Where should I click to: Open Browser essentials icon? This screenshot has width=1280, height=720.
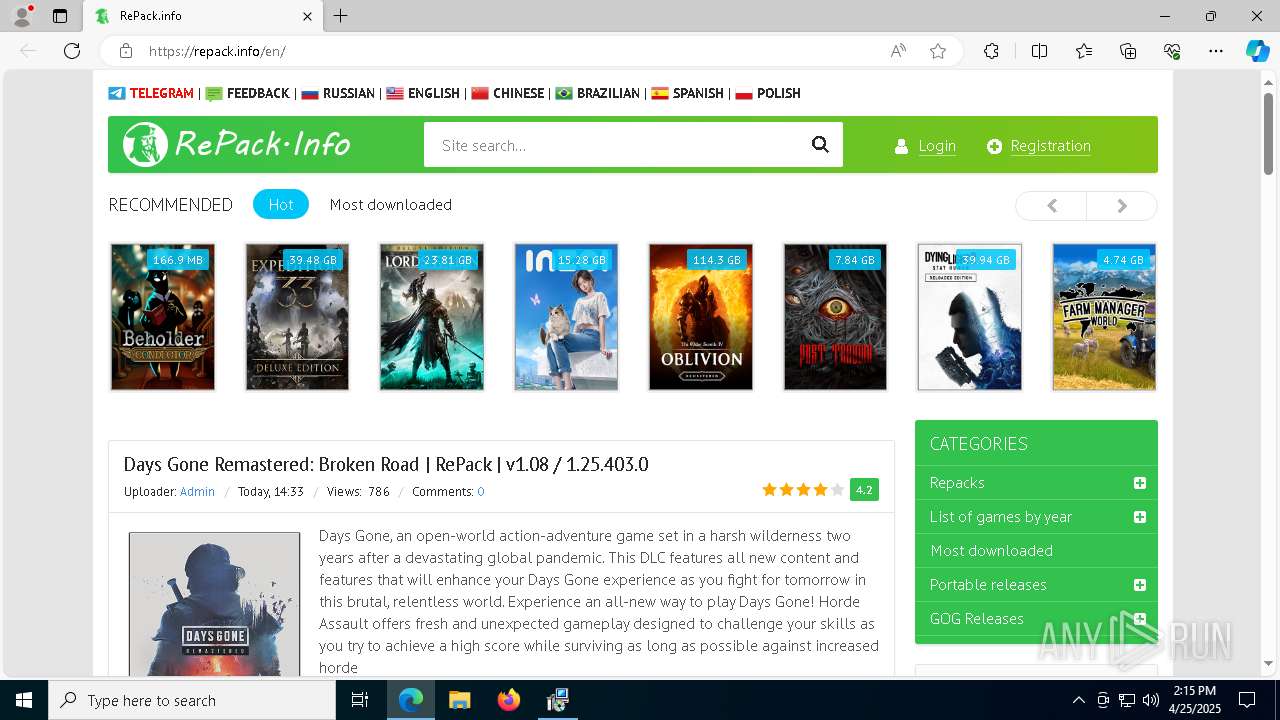point(1172,51)
